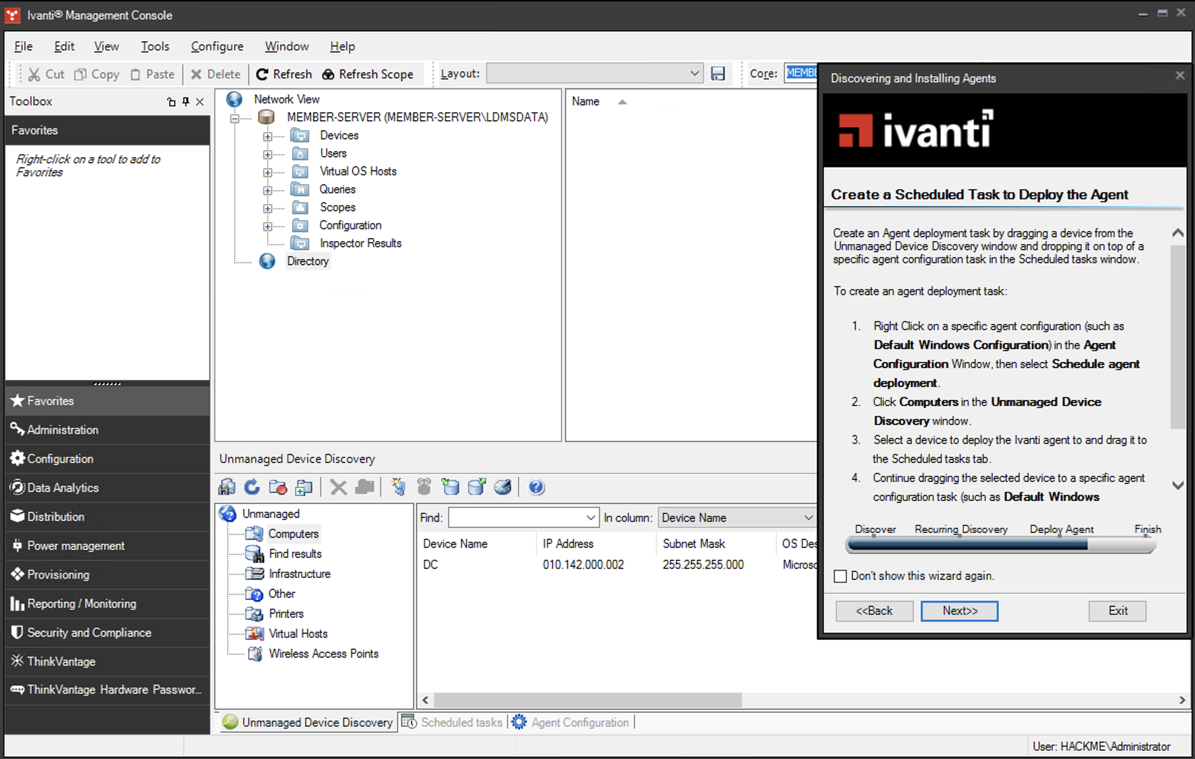This screenshot has height=759, width=1195.
Task: Click the Paste toolbar button
Action: point(152,74)
